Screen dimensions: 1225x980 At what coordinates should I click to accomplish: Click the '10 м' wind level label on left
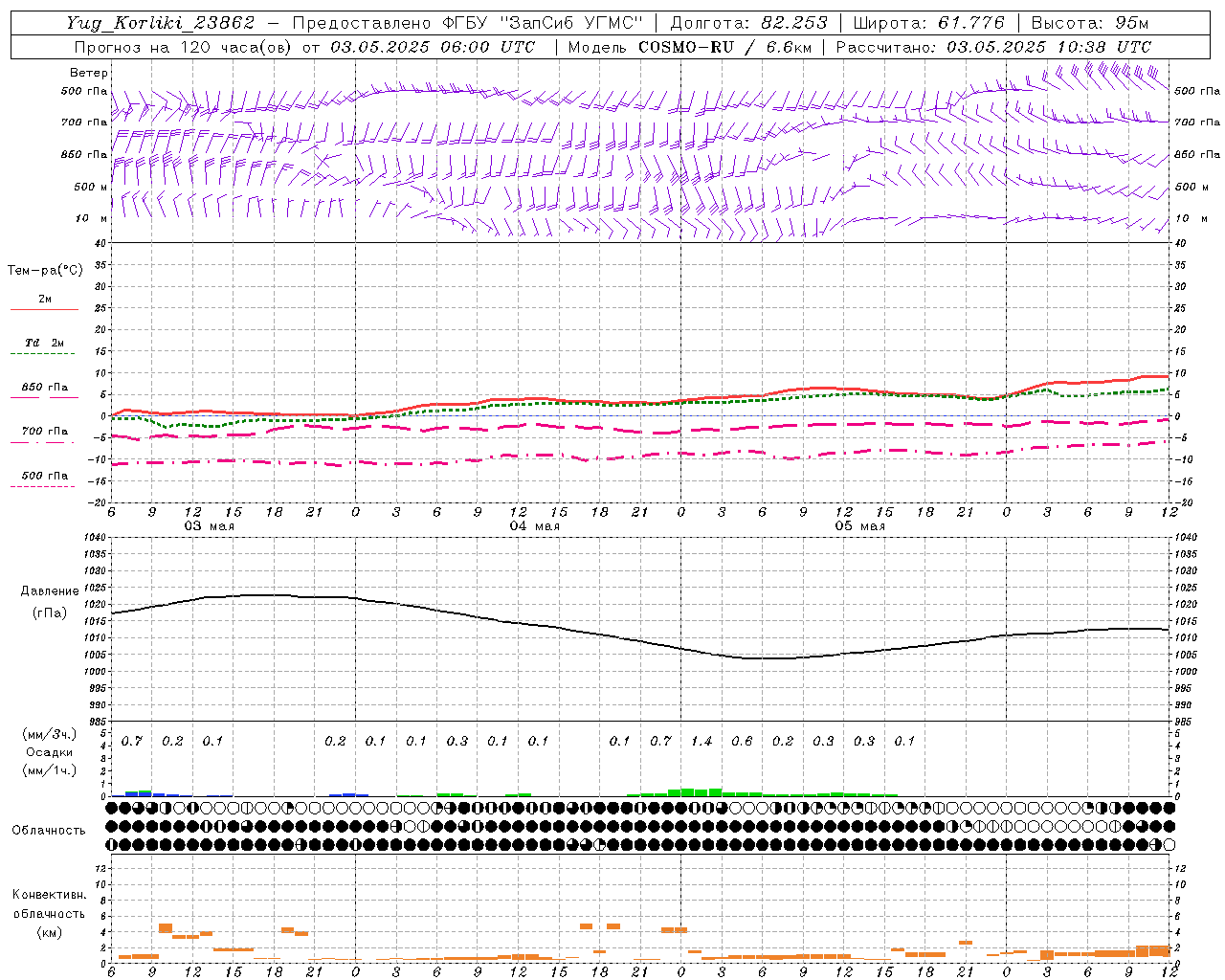[x=90, y=219]
